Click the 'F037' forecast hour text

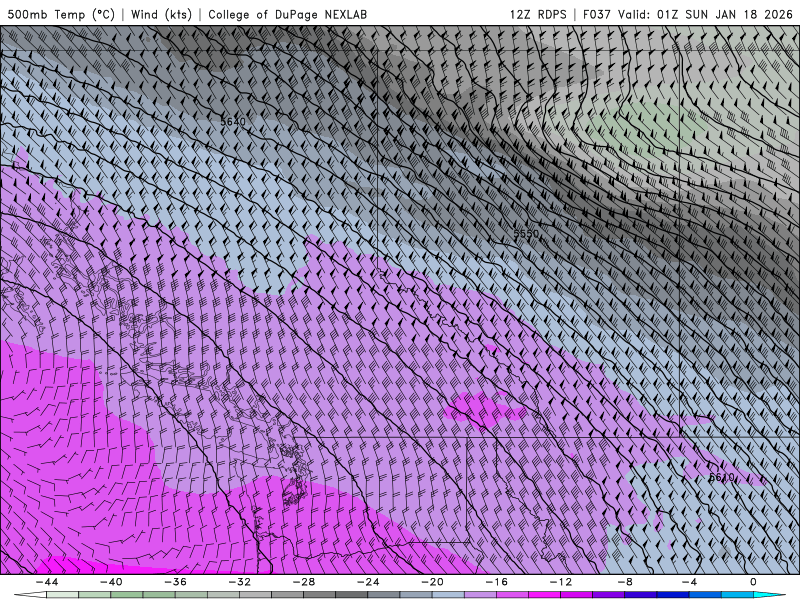[596, 14]
